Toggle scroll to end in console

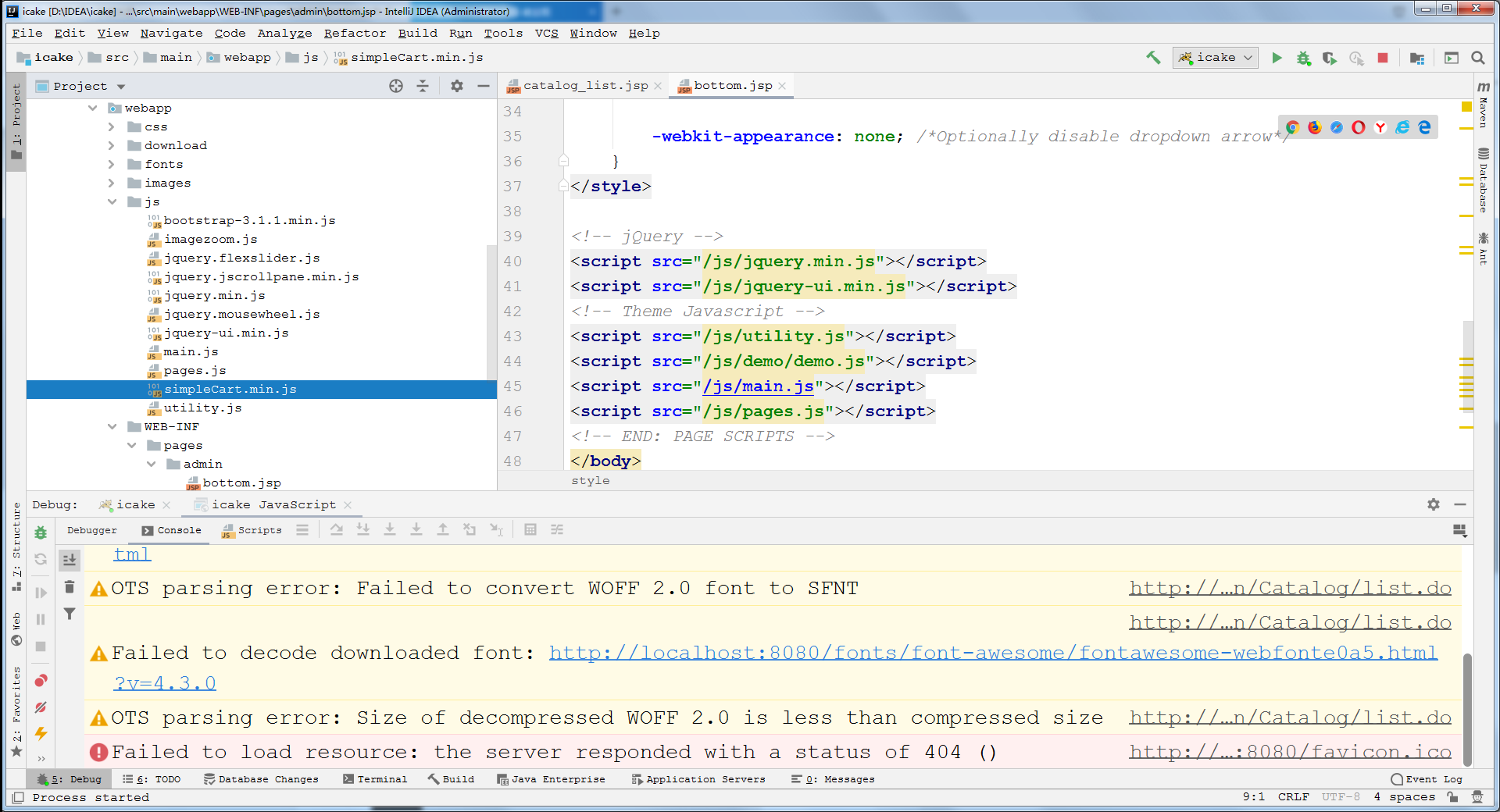(x=70, y=559)
